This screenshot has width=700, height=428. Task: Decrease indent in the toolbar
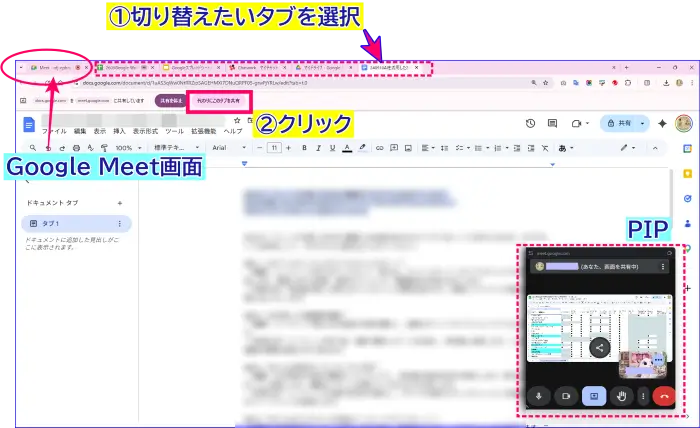(517, 148)
